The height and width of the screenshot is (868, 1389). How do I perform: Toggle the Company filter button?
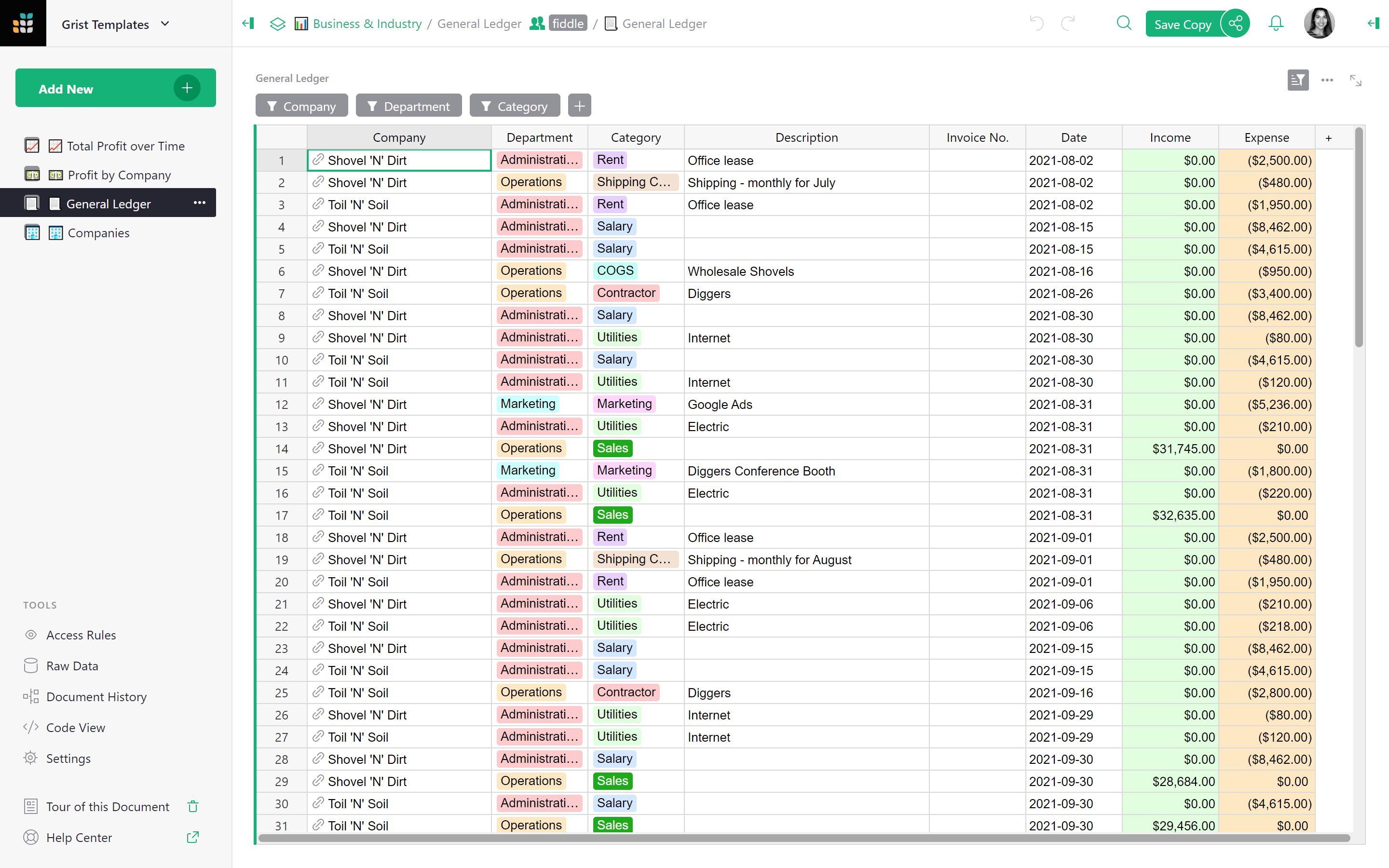[301, 106]
